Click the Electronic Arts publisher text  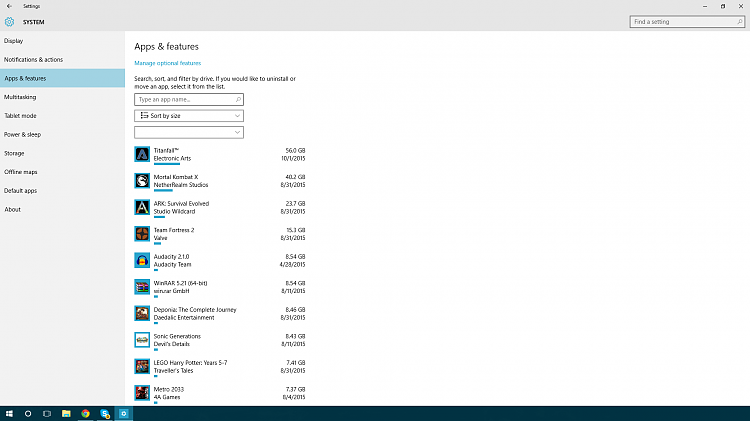click(x=172, y=158)
